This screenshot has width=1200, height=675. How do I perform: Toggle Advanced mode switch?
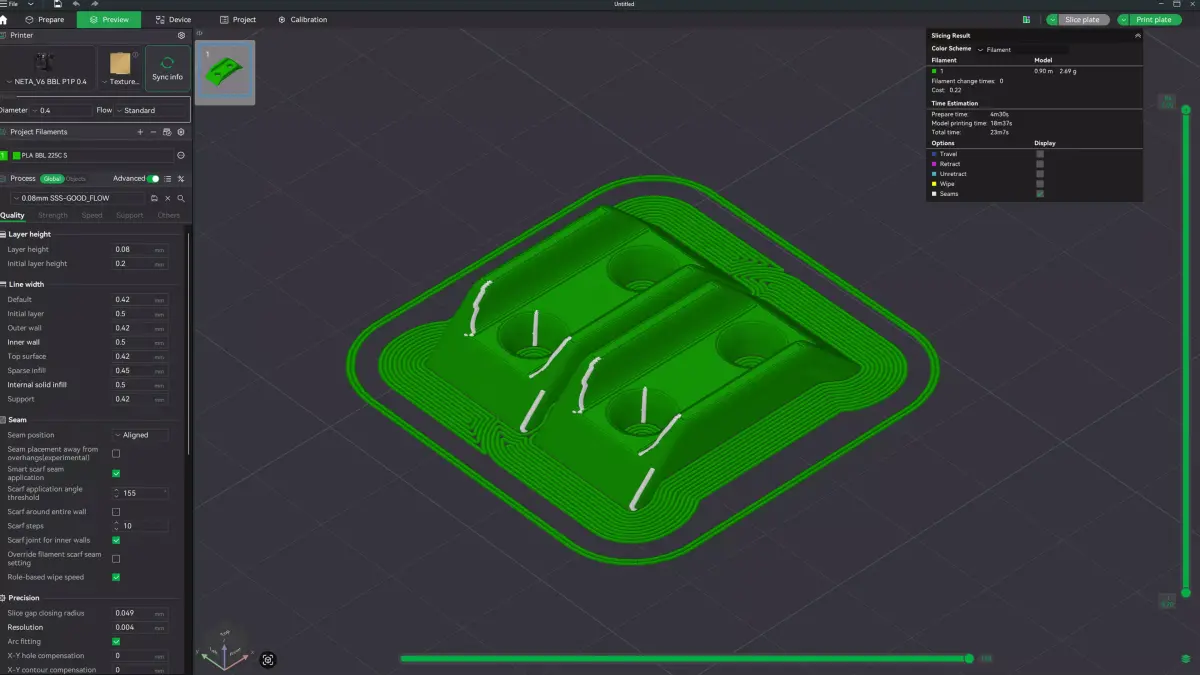tap(153, 179)
